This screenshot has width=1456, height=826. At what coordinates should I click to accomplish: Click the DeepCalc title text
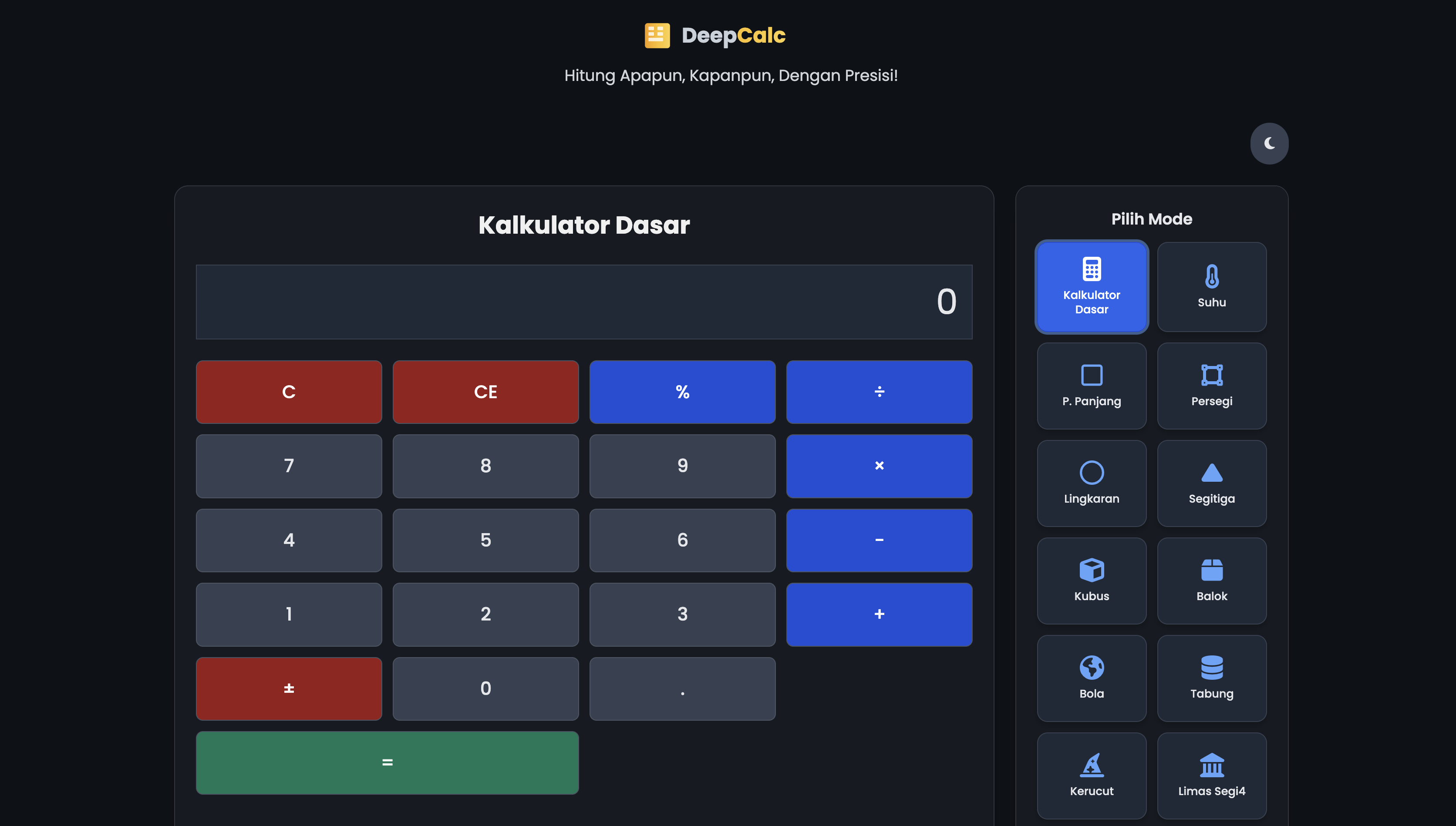pyautogui.click(x=733, y=36)
